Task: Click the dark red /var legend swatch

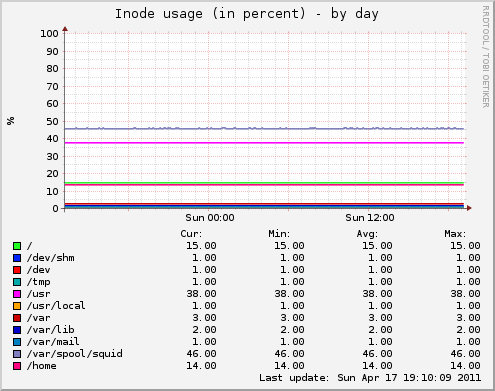Action: pos(17,318)
